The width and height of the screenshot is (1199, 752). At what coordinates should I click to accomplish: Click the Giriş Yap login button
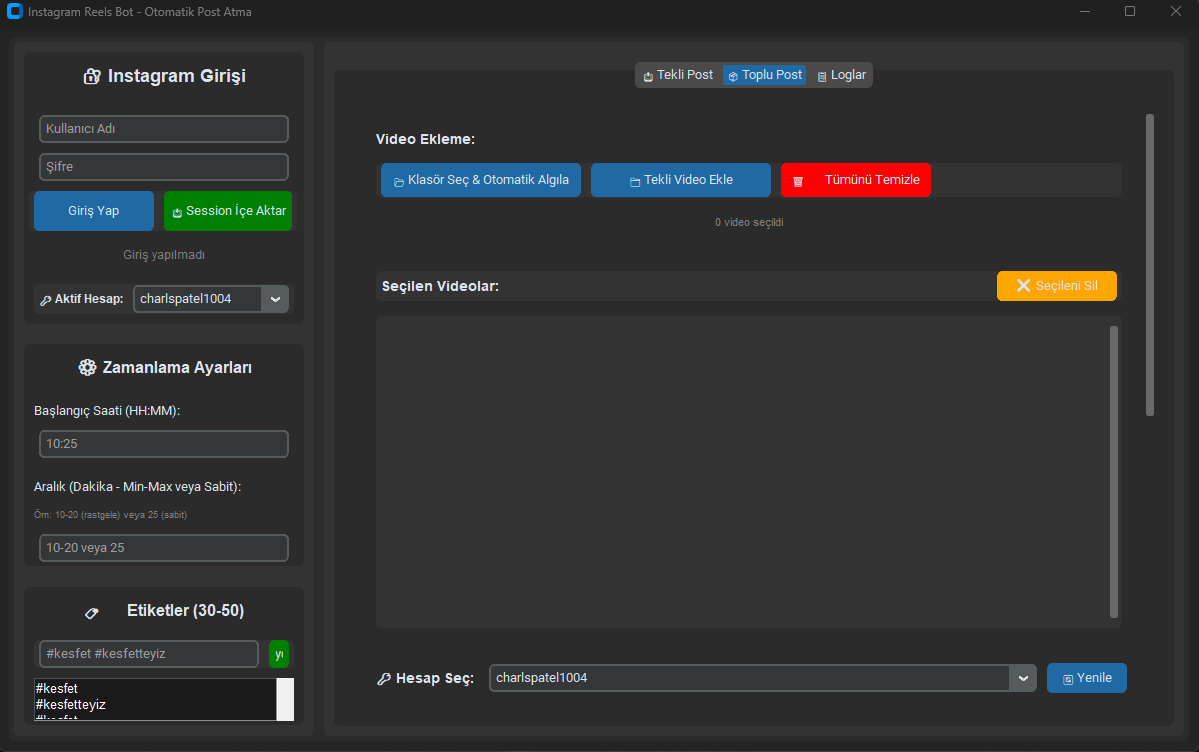click(x=94, y=211)
